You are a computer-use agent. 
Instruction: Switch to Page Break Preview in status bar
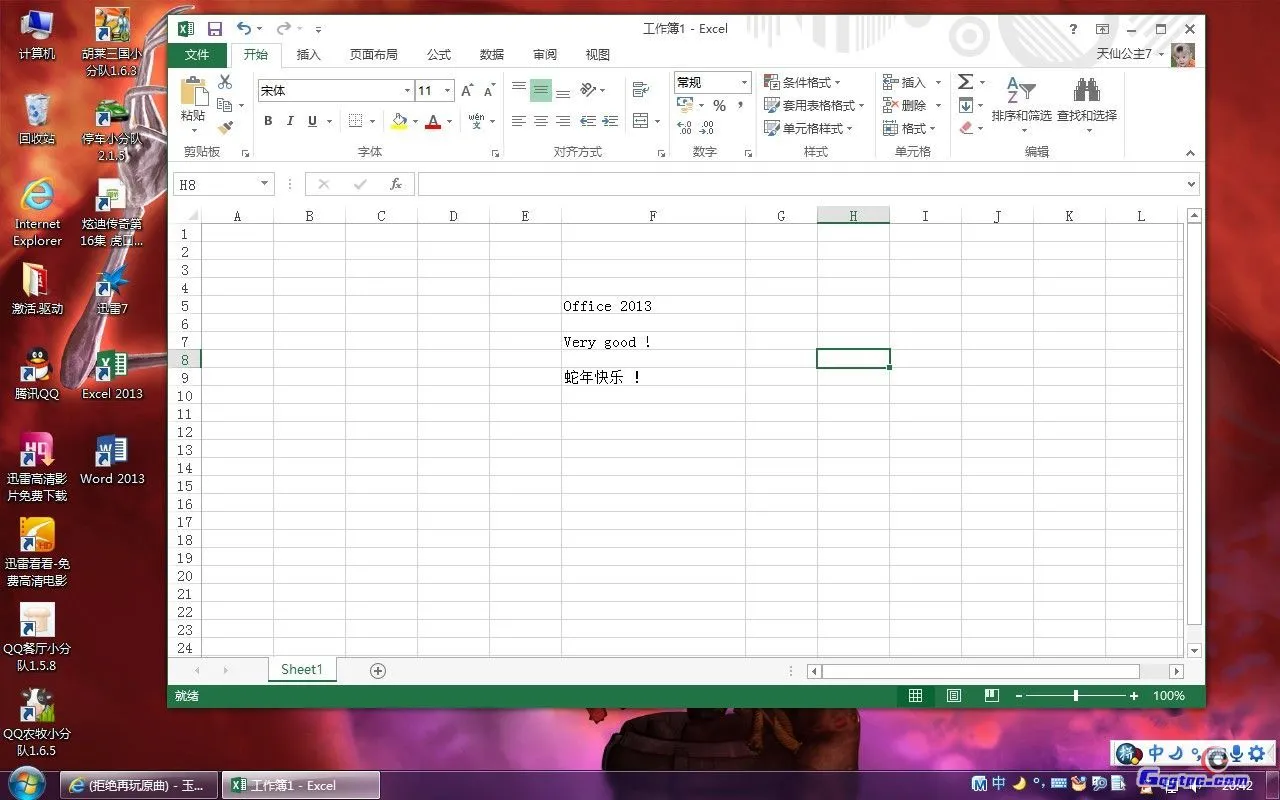tap(991, 695)
